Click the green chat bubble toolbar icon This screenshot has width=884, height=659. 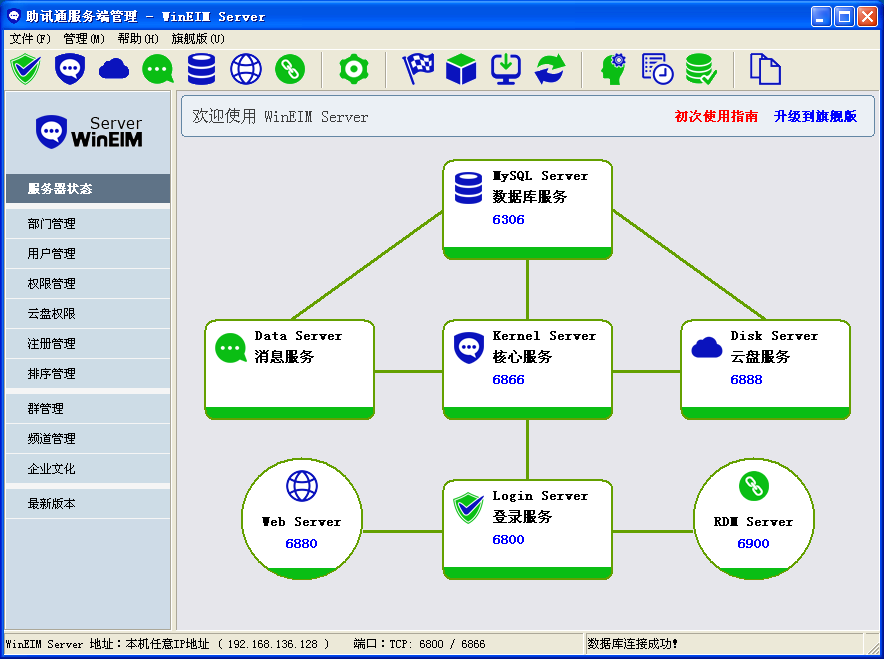point(158,69)
